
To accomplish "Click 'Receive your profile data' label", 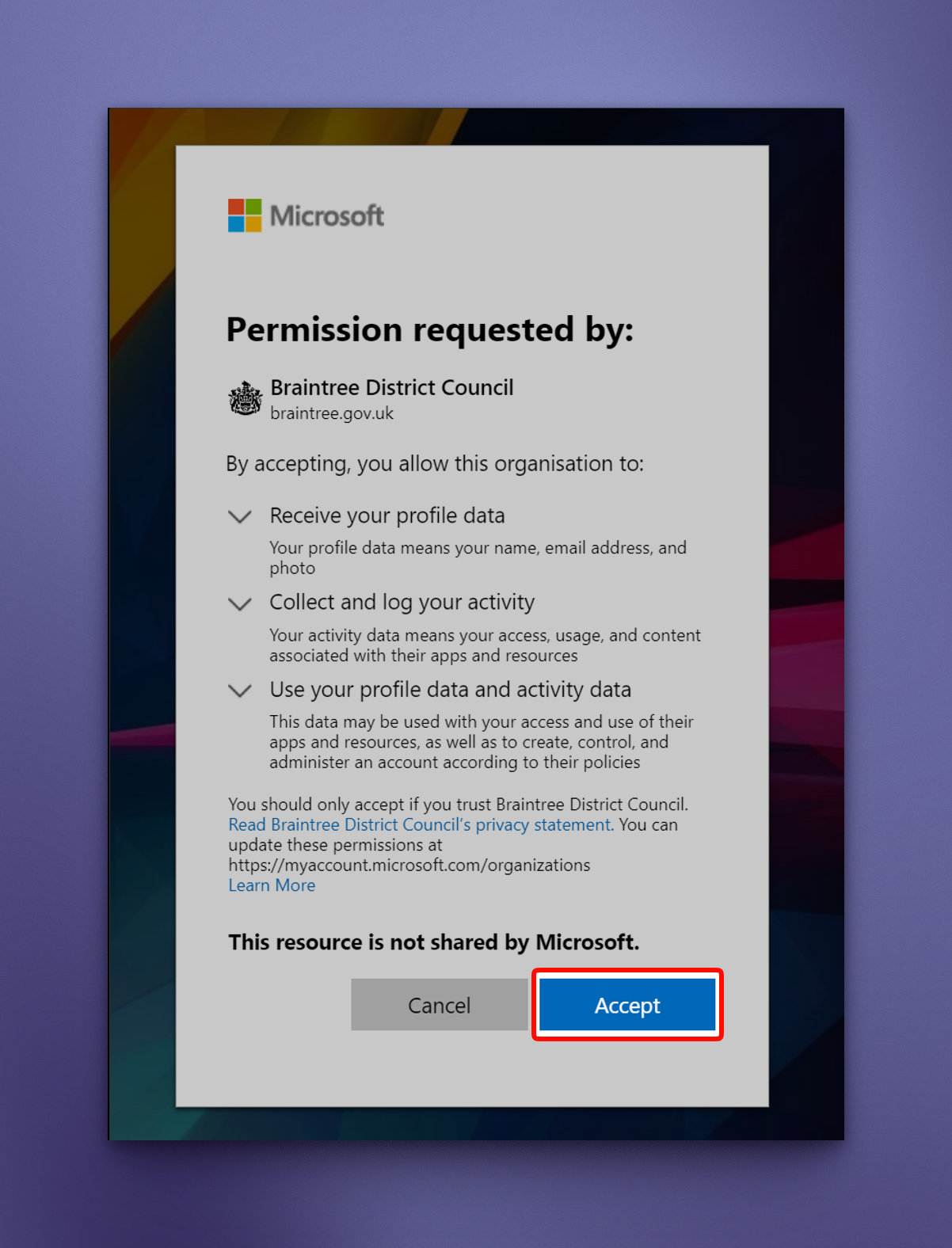I will (387, 516).
